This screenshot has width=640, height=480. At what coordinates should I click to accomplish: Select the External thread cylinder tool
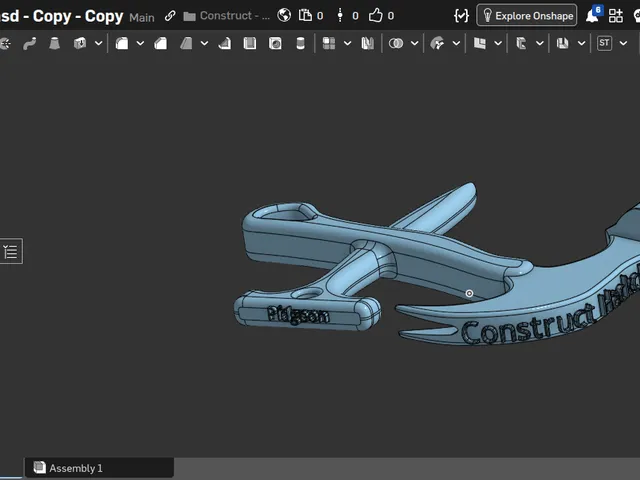click(x=300, y=43)
